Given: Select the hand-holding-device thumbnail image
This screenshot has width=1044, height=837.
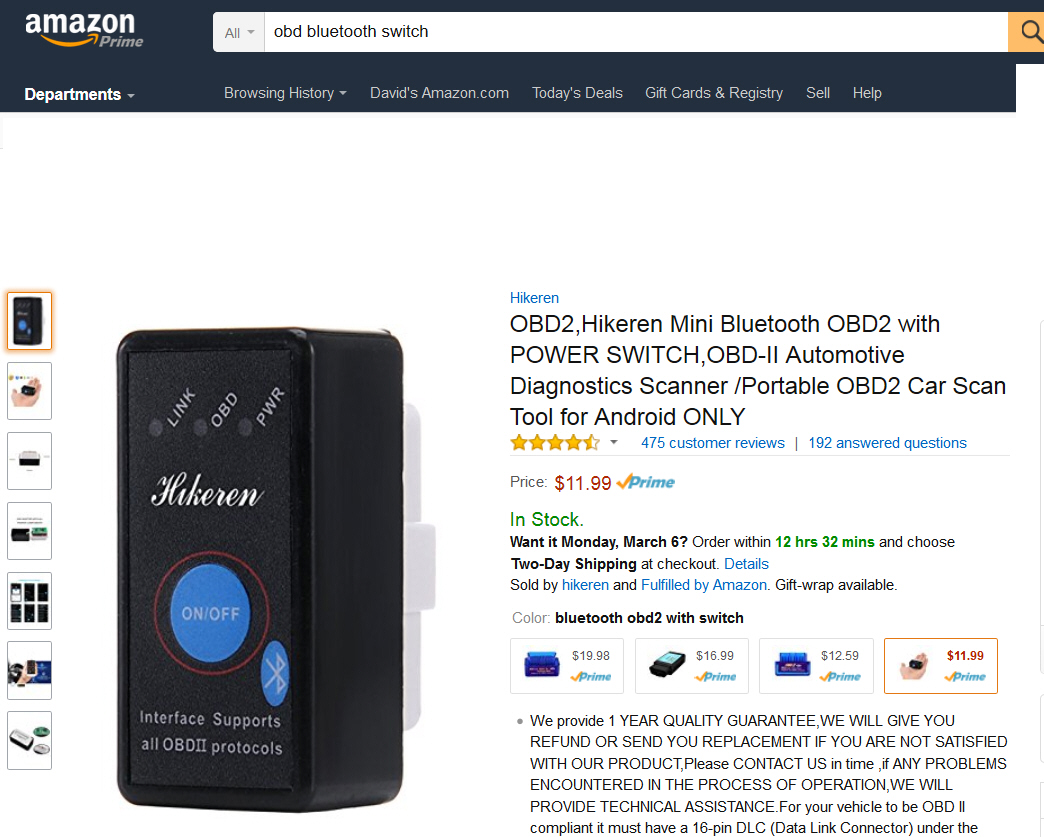Looking at the screenshot, I should coord(29,391).
